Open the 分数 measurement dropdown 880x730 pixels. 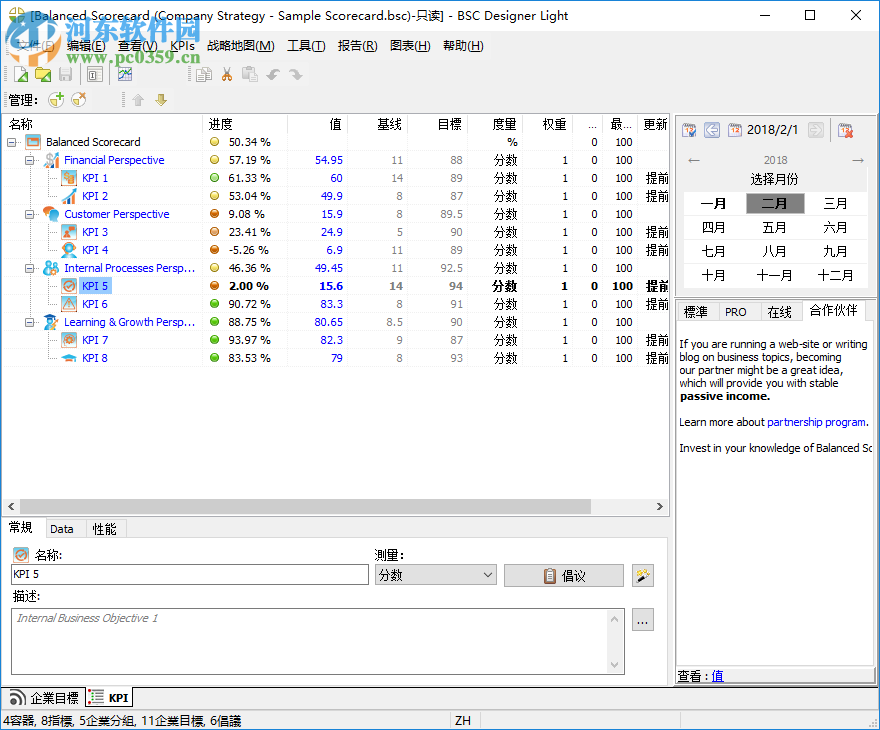point(435,574)
